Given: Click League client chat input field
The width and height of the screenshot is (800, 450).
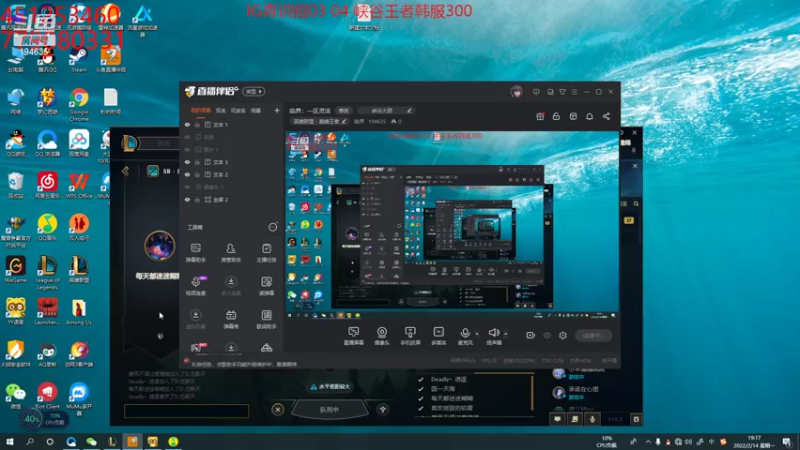Looking at the screenshot, I should [x=186, y=411].
